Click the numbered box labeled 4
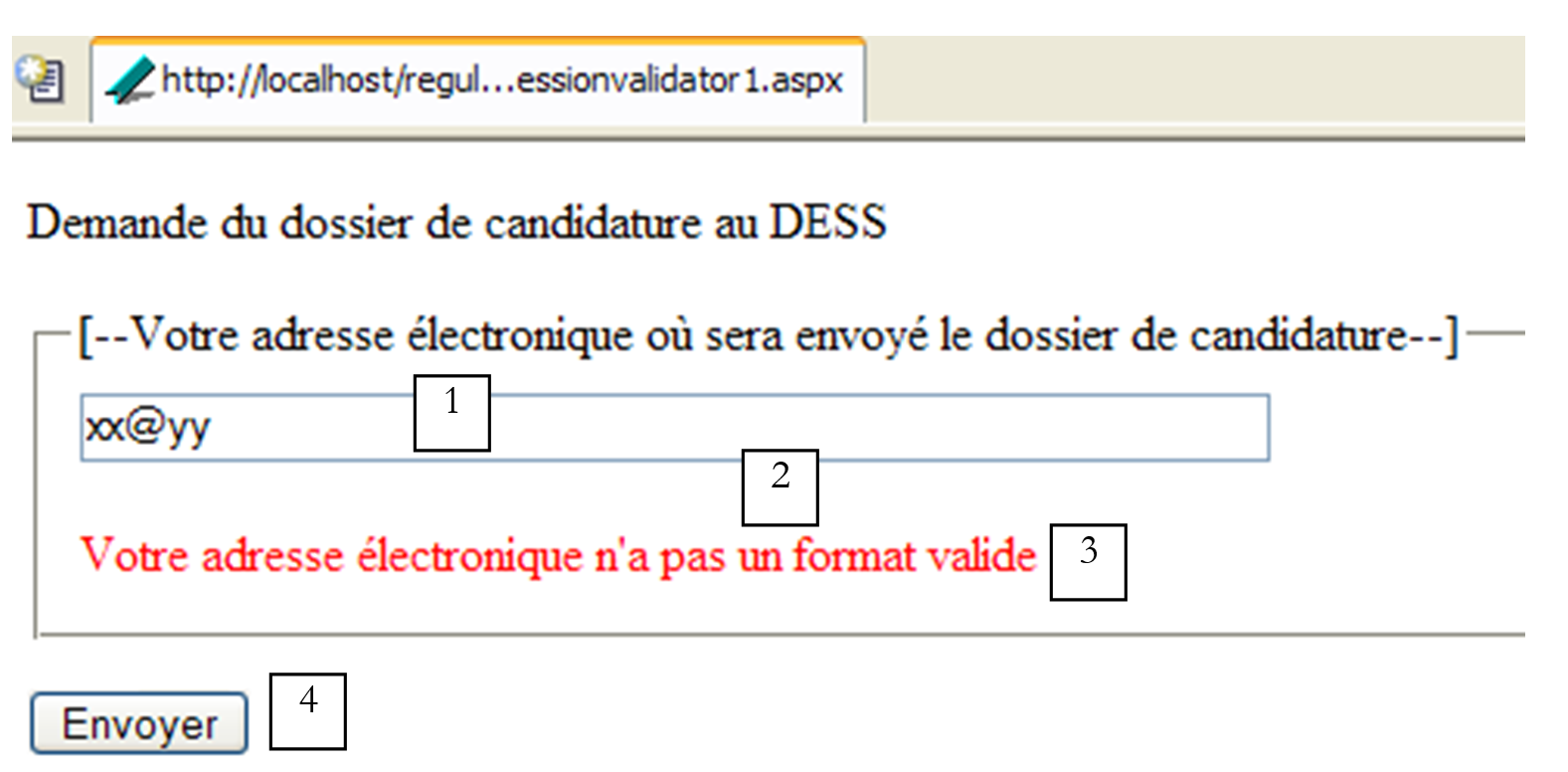The height and width of the screenshot is (772, 1568). [308, 711]
